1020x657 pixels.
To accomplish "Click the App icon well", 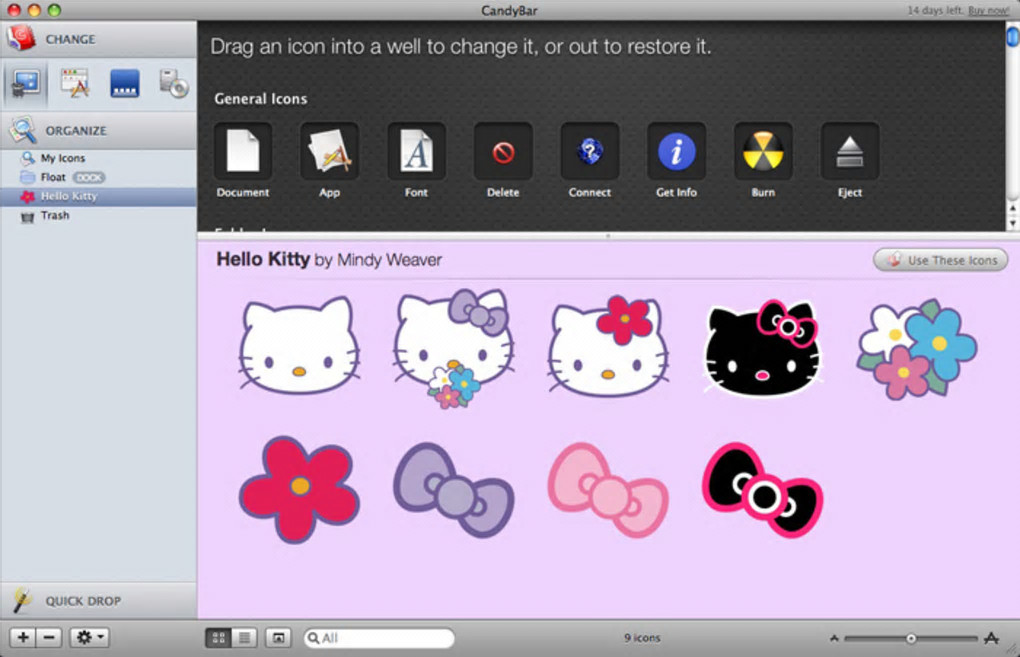I will click(329, 151).
